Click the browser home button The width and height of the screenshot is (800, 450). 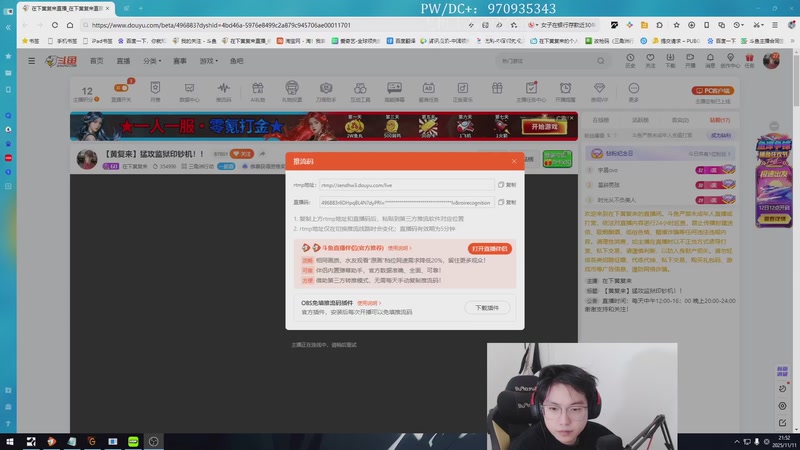point(70,25)
